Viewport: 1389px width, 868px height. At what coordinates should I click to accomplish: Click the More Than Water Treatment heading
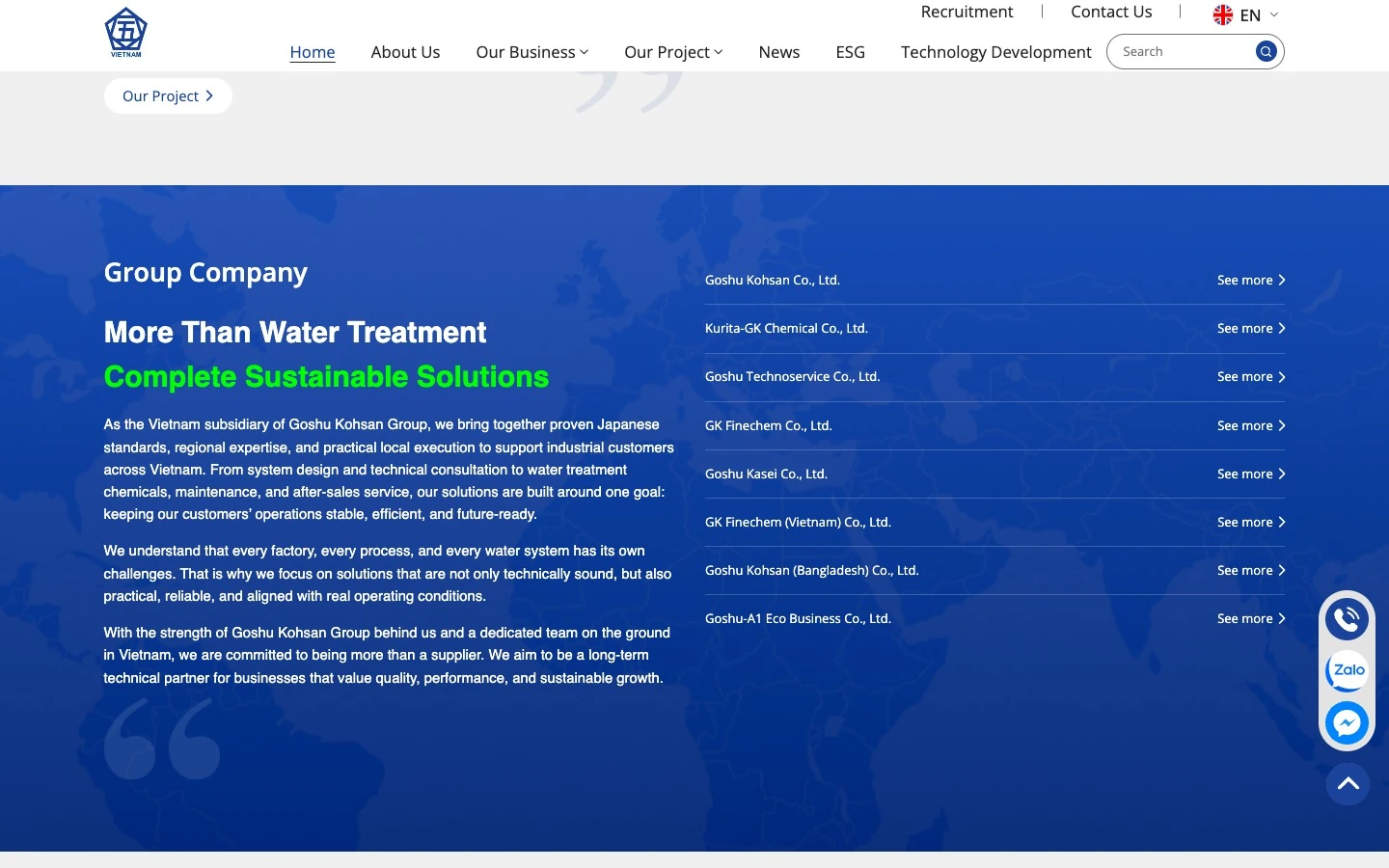[295, 333]
